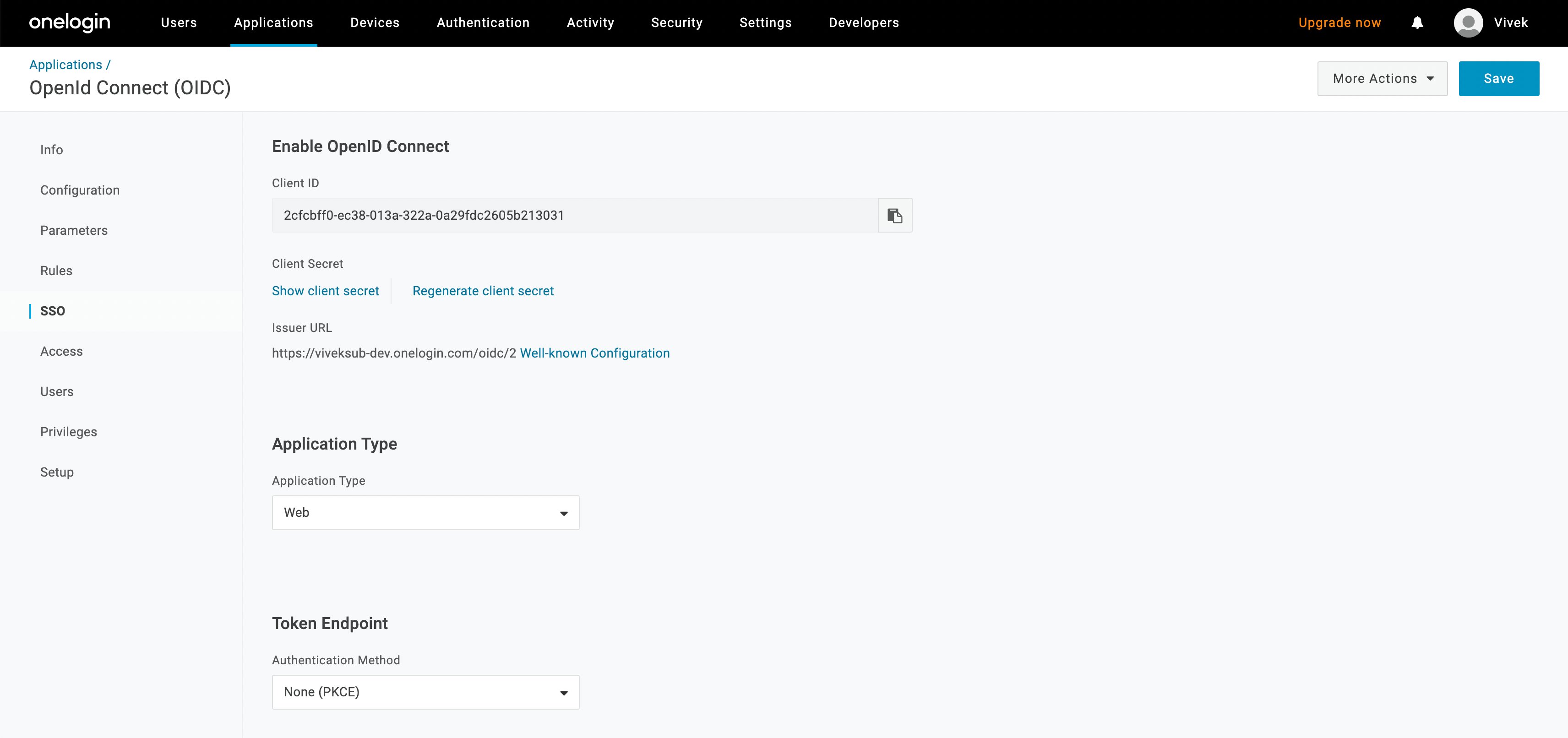Viewport: 1568px width, 738px height.
Task: Click the Client ID value field
Action: (x=575, y=215)
